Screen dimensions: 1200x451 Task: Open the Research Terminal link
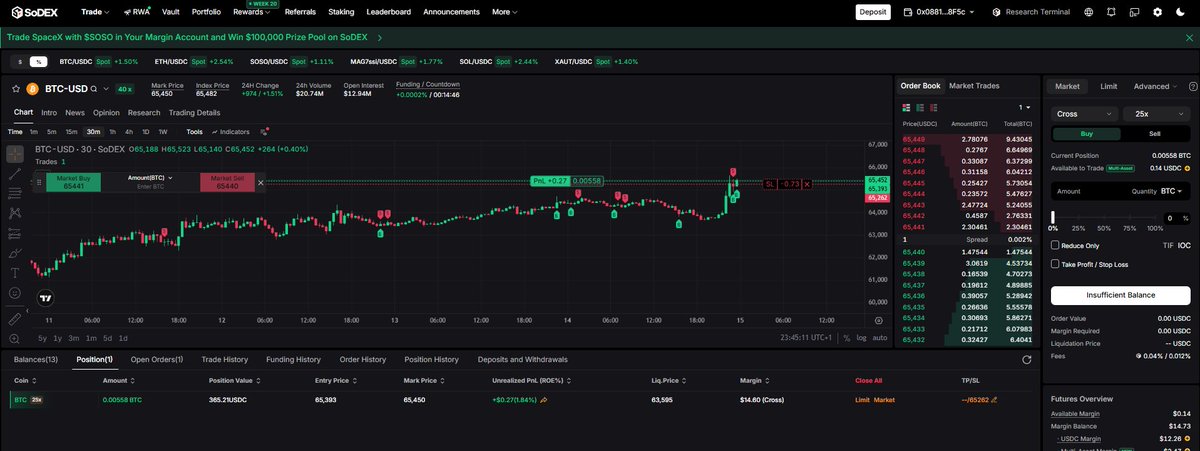1032,12
